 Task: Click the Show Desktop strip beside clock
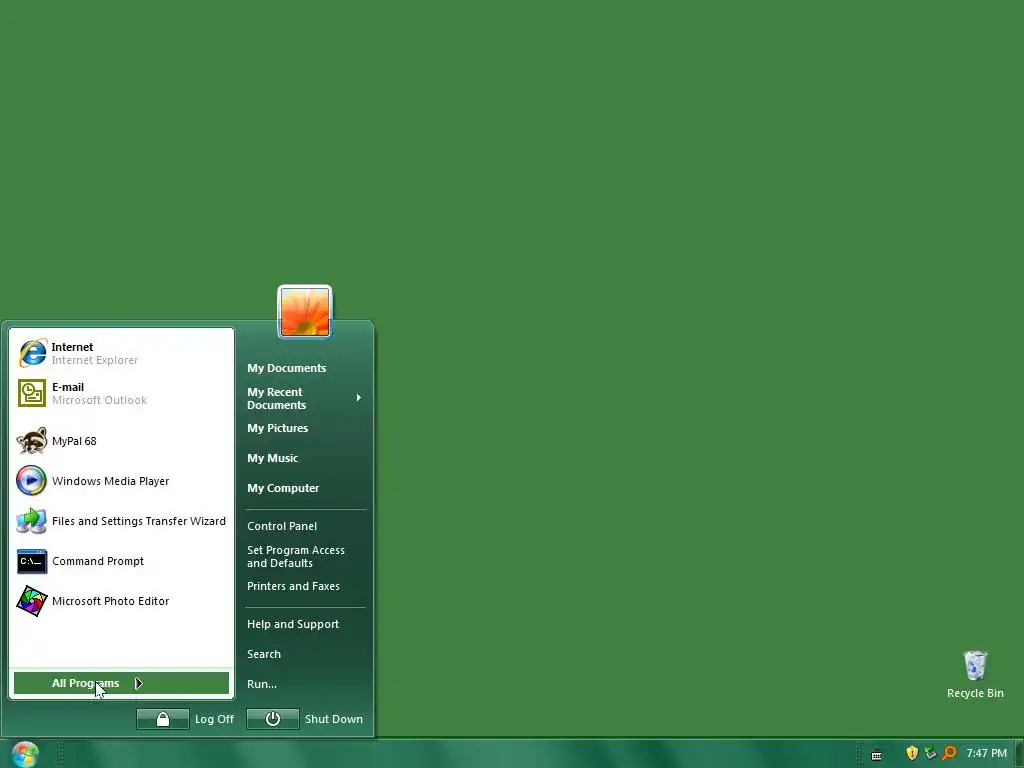(1019, 754)
